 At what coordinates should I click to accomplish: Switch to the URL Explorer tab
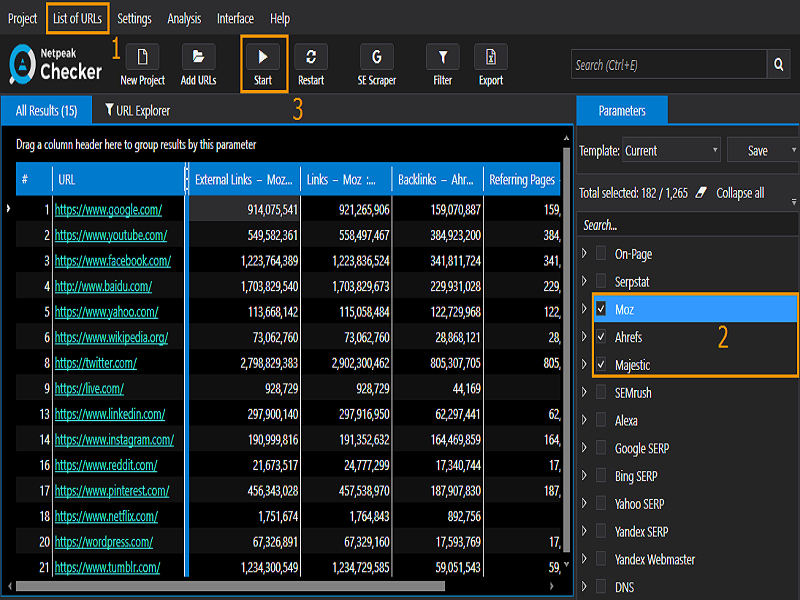click(x=137, y=110)
